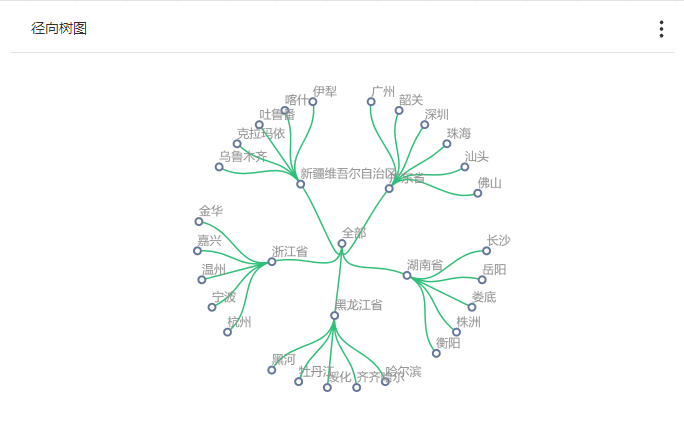The image size is (684, 428).
Task: Click the 乌鲁木齐 city node
Action: tap(219, 167)
